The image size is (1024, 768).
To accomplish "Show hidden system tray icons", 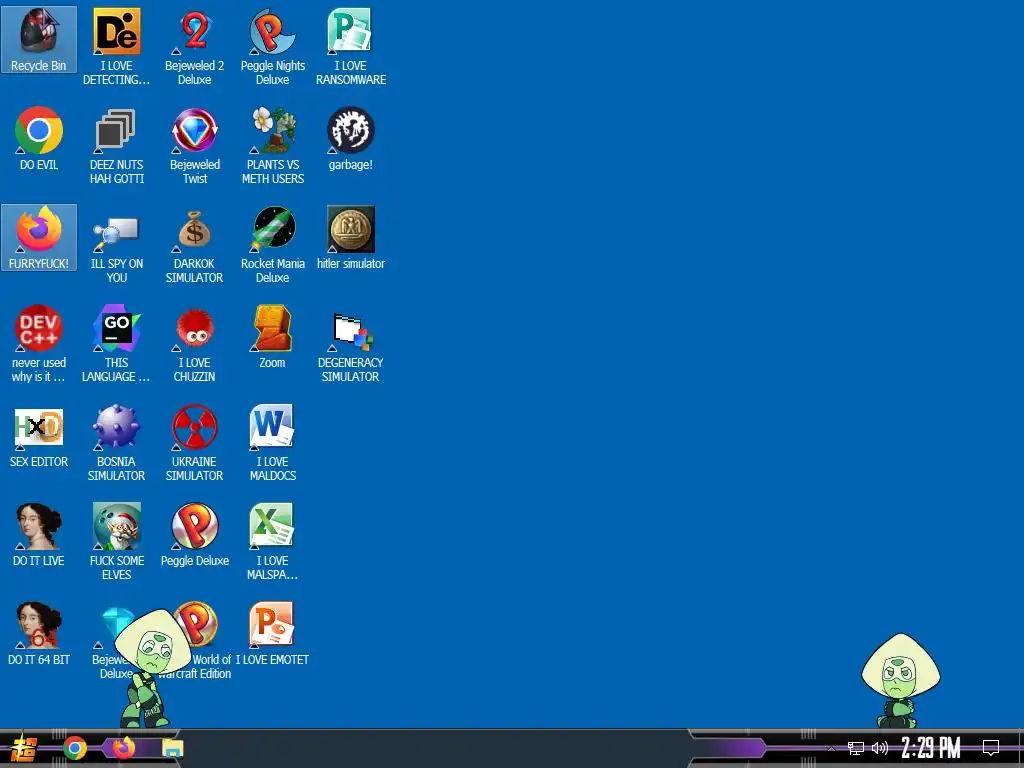I will [x=831, y=748].
